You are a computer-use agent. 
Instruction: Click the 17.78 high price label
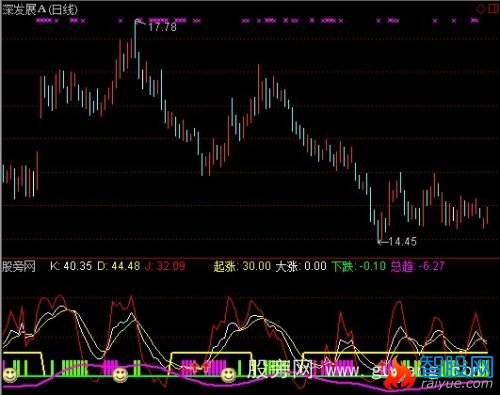pos(162,27)
